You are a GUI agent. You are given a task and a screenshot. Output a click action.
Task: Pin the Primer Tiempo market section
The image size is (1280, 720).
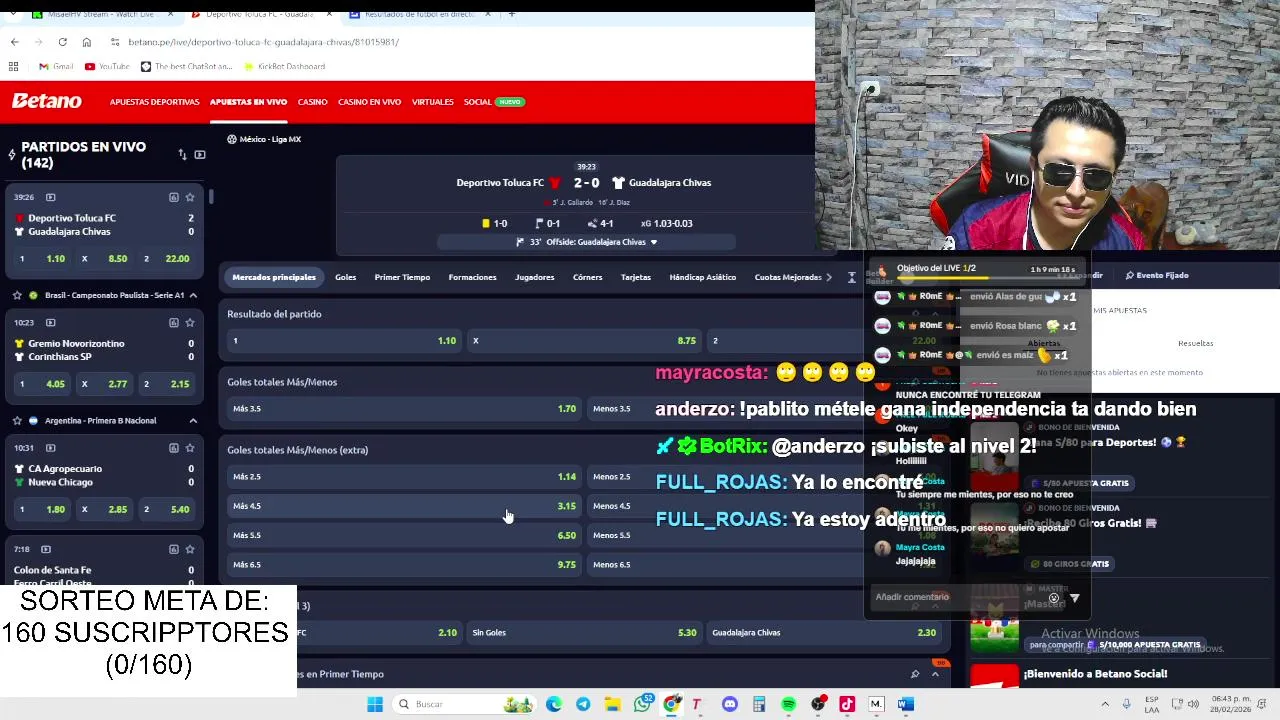click(x=914, y=674)
